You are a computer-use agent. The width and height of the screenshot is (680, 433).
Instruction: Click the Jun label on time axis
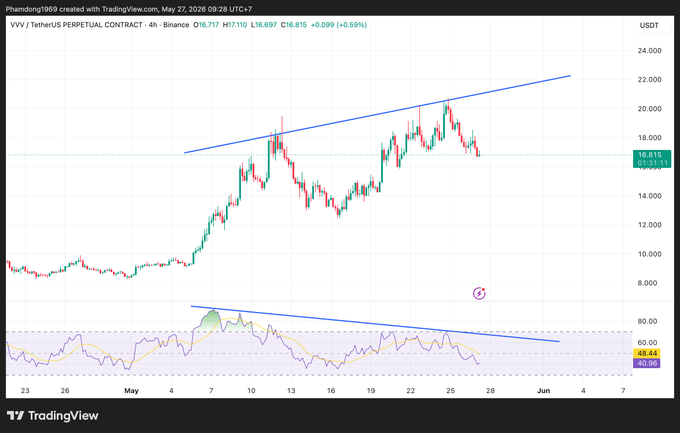point(543,391)
